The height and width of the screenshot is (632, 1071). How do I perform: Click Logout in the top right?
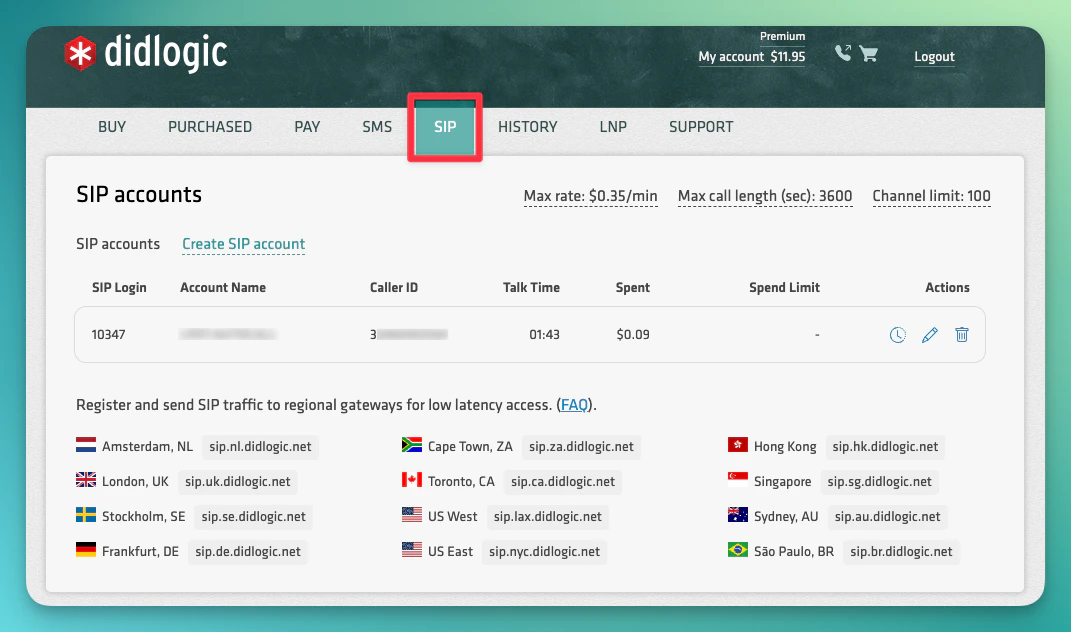tap(934, 57)
